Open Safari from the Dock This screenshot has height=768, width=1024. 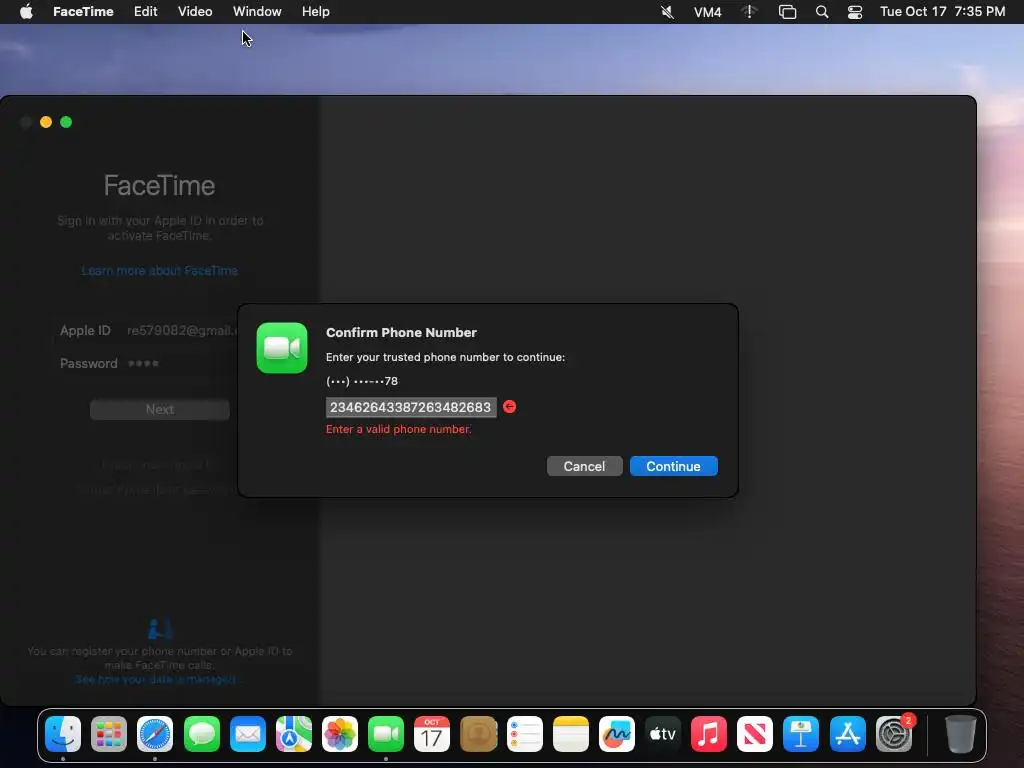[x=155, y=734]
